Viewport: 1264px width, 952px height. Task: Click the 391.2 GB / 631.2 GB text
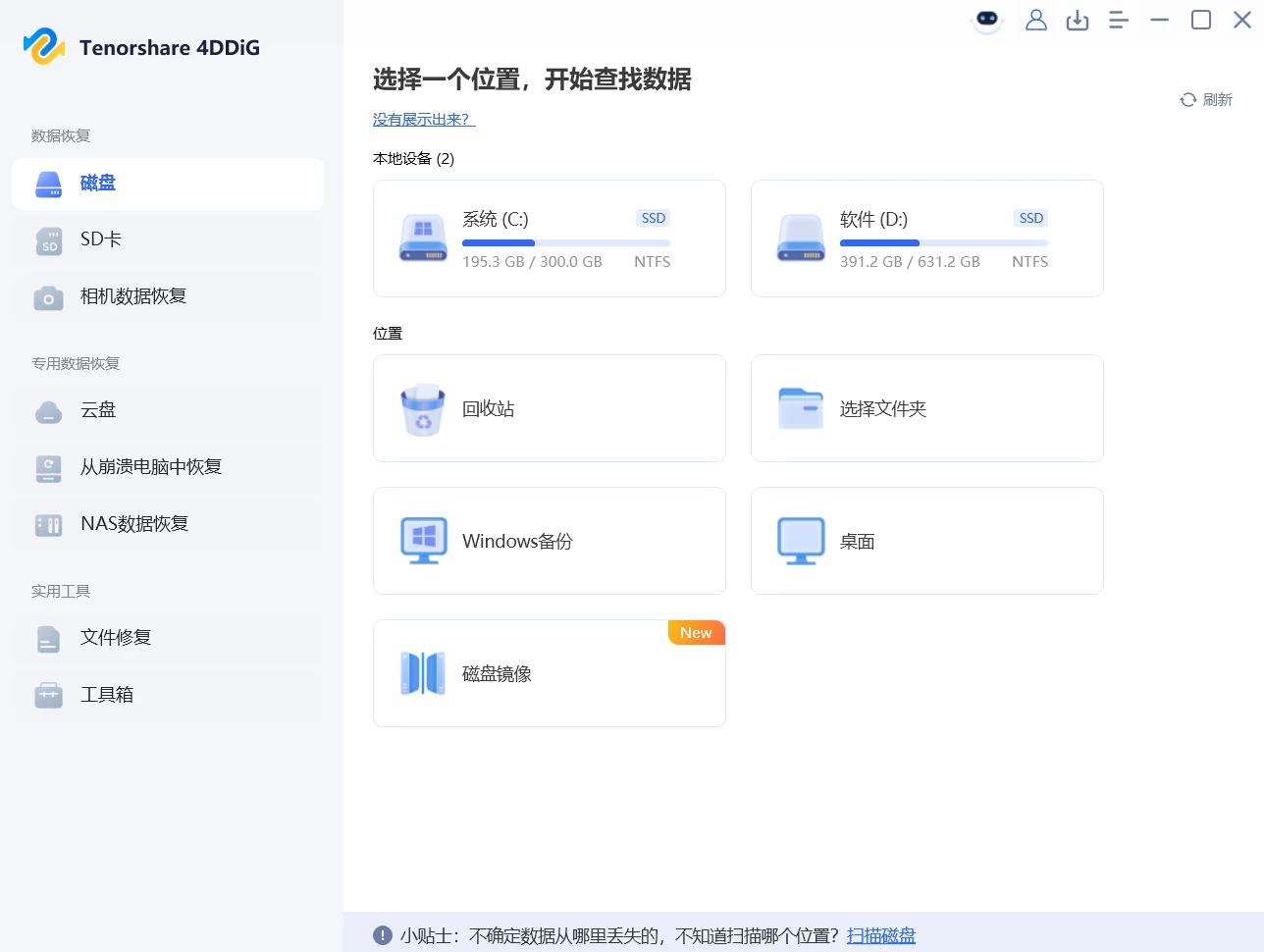[x=910, y=262]
